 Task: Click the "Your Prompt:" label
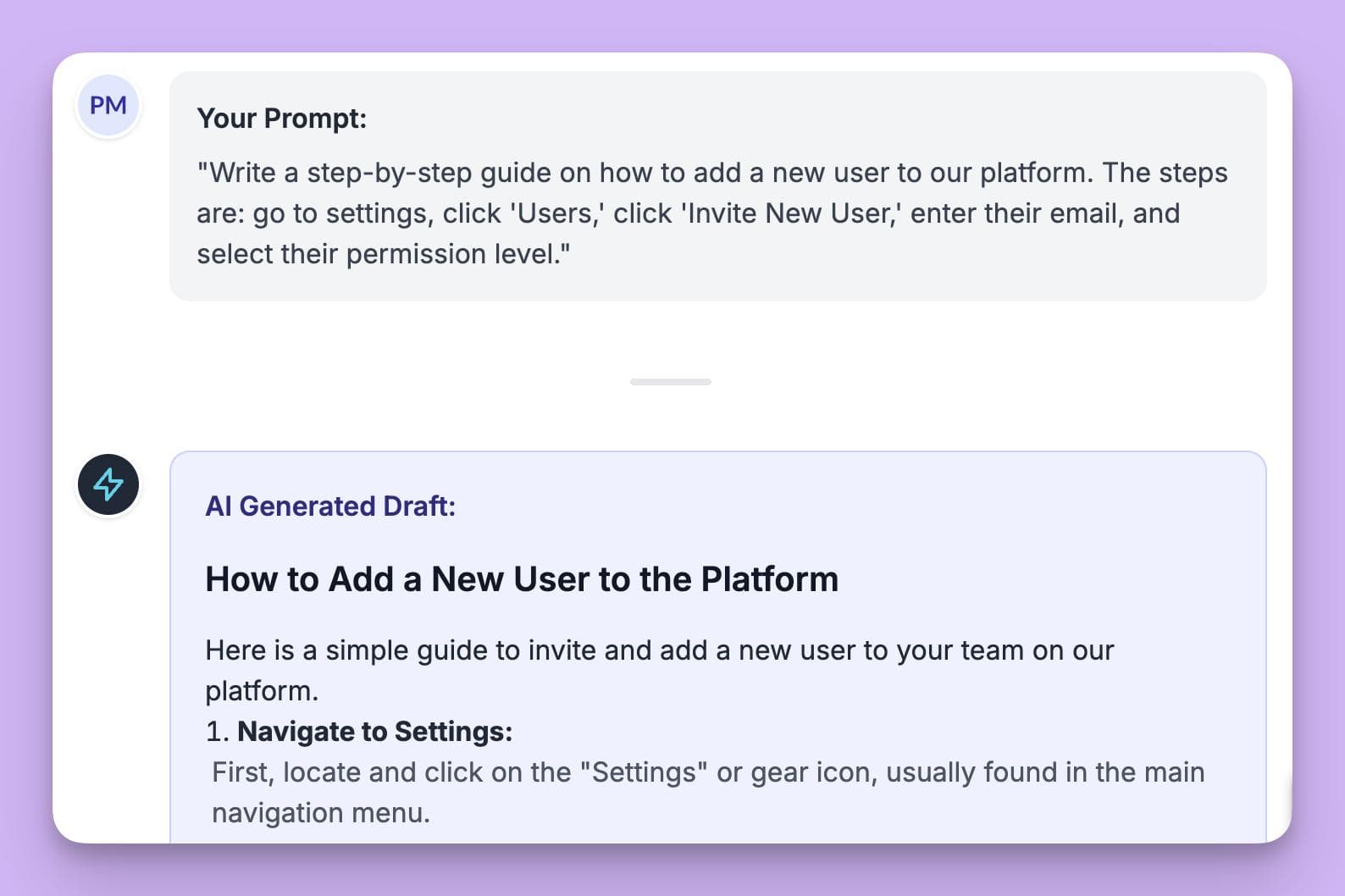(282, 119)
